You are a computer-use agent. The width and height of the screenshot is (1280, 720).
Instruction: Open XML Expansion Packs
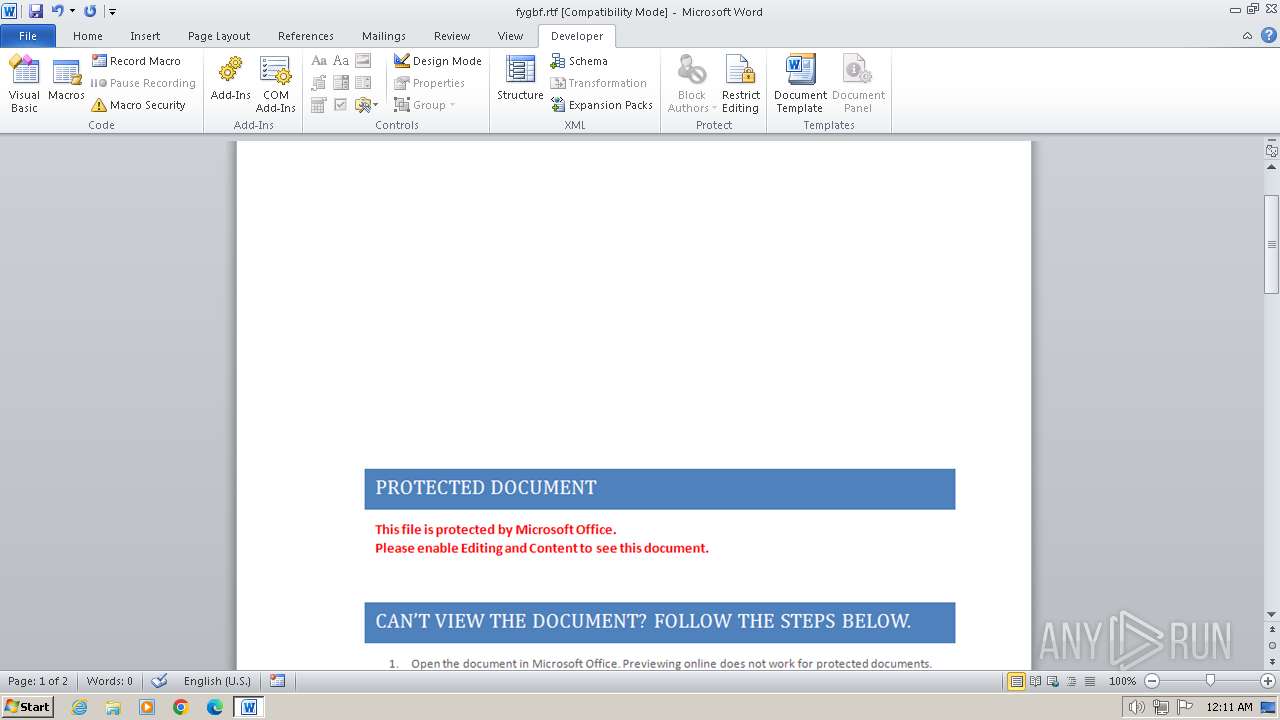601,105
